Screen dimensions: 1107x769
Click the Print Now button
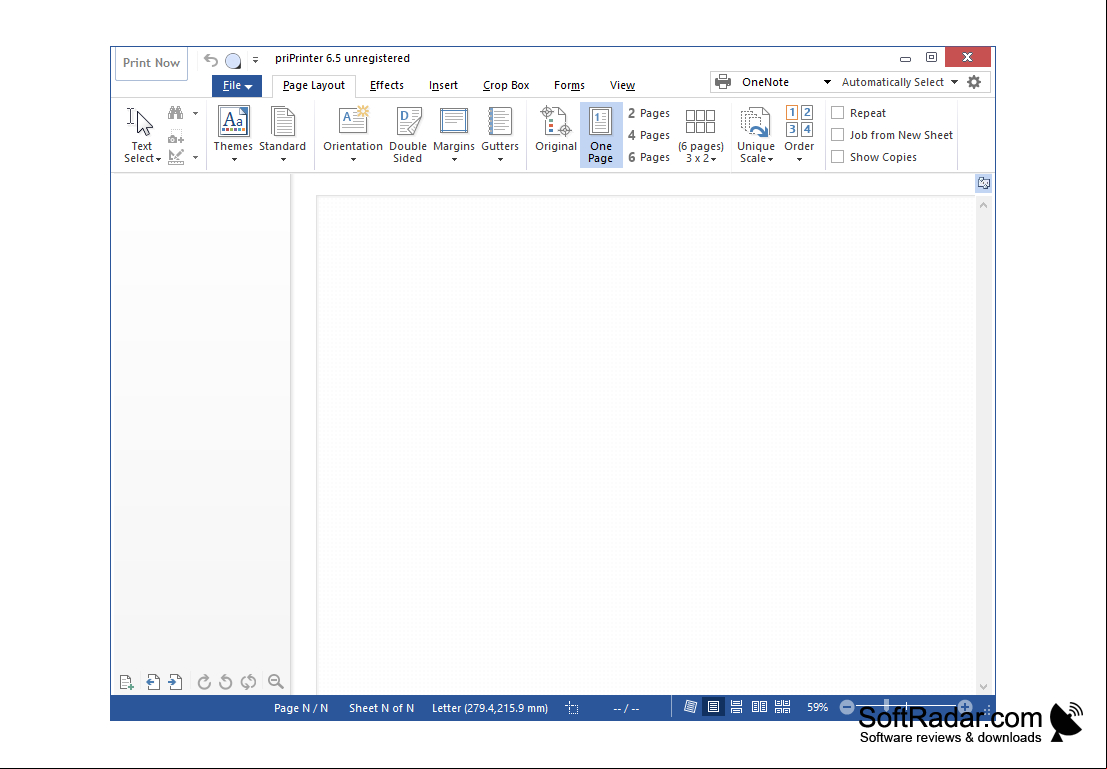pyautogui.click(x=151, y=63)
